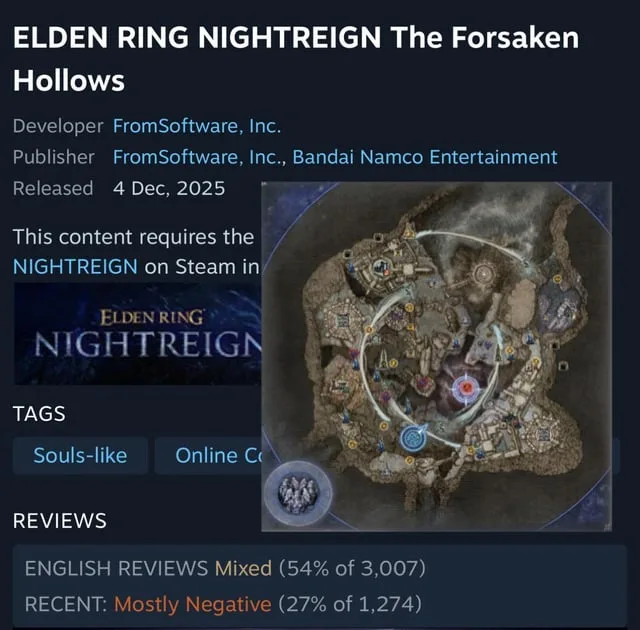The image size is (640, 630).
Task: Open the Developer FromSoftware, Inc. link
Action: pyautogui.click(x=197, y=126)
